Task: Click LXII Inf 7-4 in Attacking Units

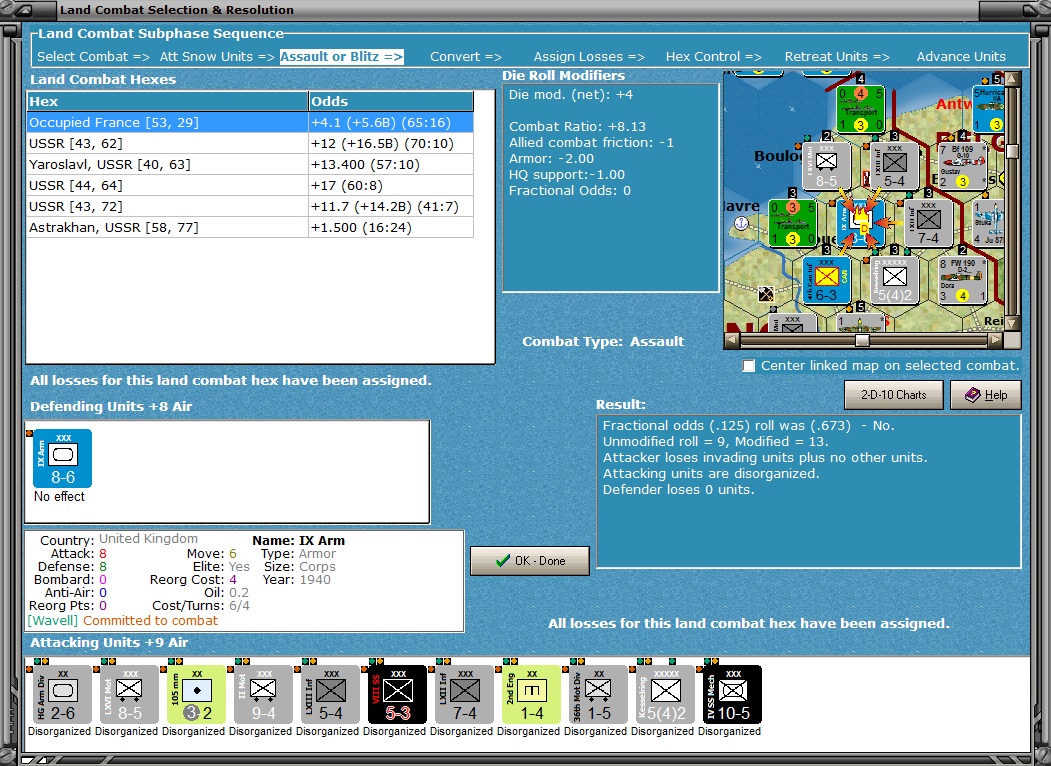Action: 465,694
